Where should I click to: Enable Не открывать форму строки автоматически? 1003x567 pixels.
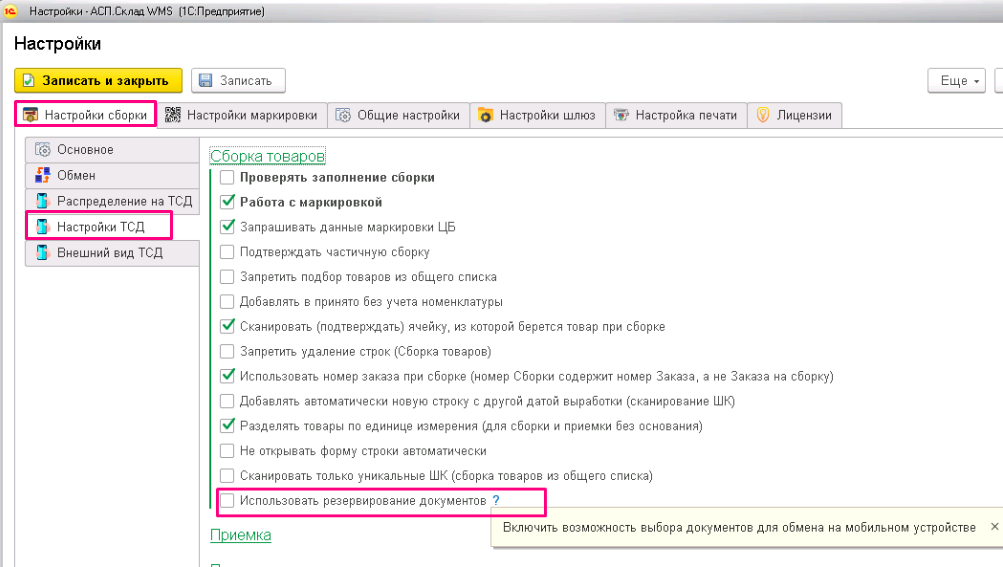pos(227,451)
